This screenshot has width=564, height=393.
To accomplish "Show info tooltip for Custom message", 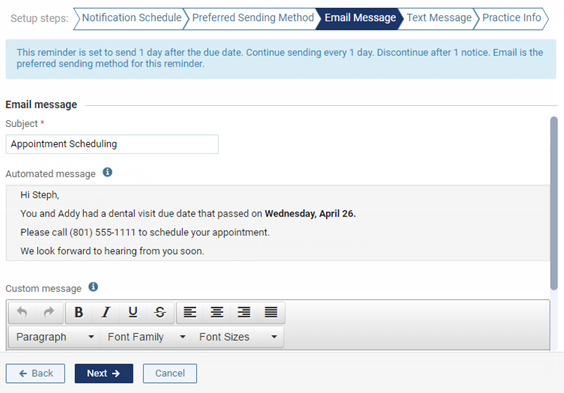I will tap(93, 287).
